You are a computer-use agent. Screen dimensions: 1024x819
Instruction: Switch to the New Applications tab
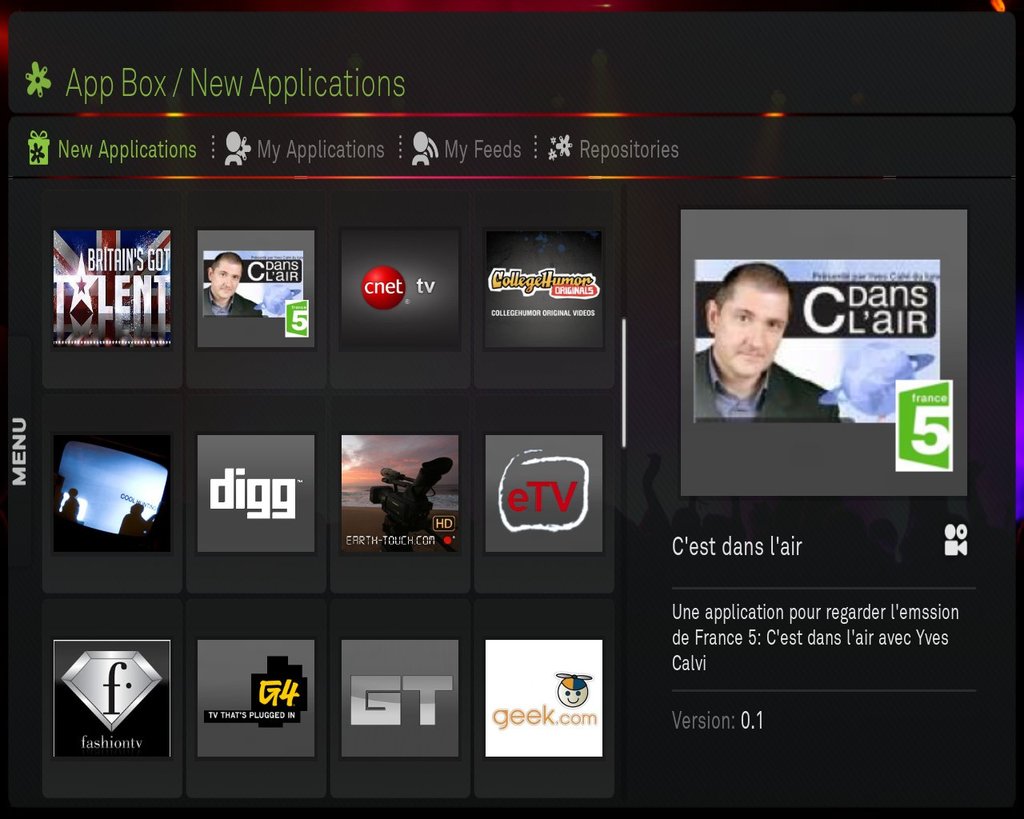coord(112,149)
